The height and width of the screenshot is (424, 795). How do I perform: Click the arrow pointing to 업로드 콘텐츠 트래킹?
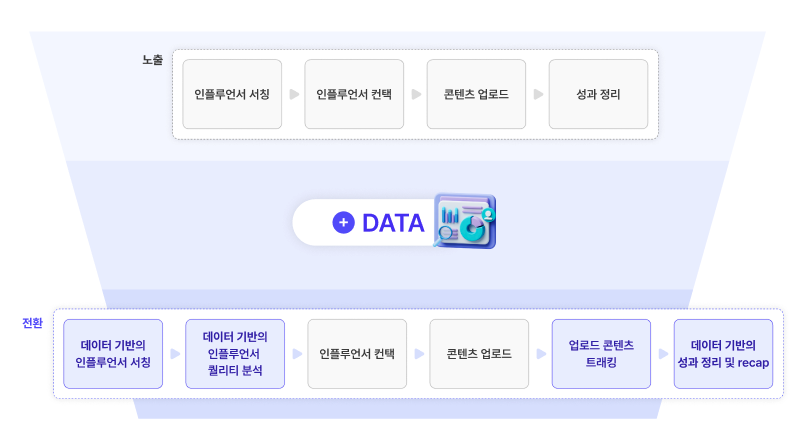coord(541,354)
